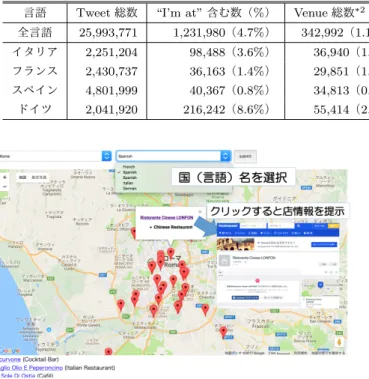Select the value 25,993,771
The width and height of the screenshot is (369, 379).
coord(108,33)
